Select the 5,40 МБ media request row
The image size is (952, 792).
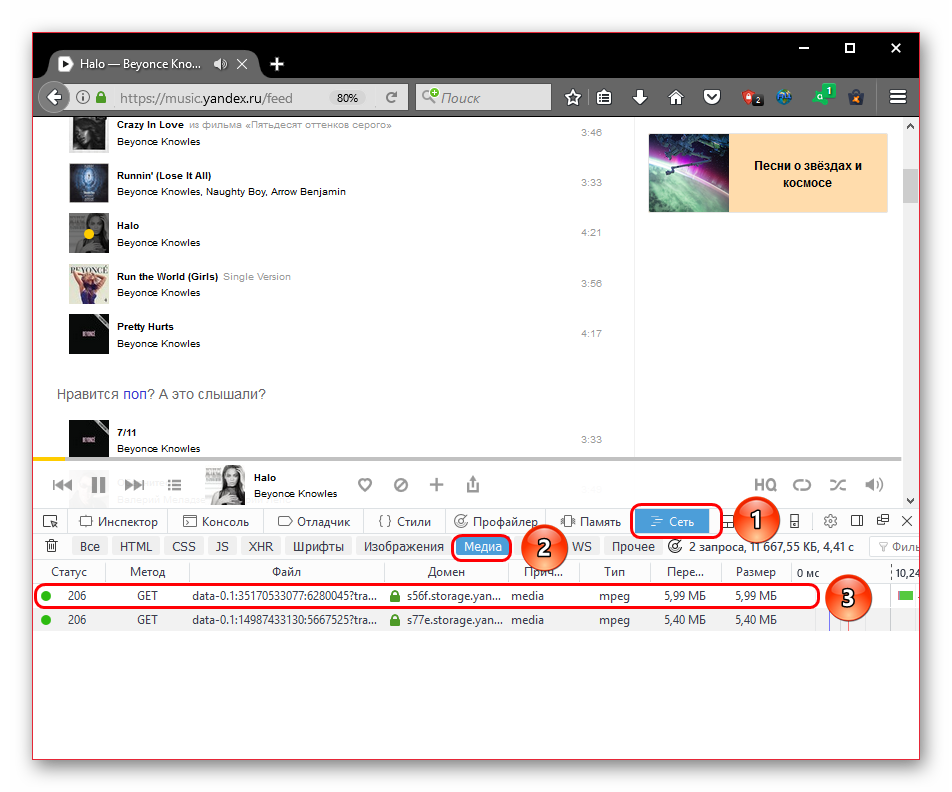pos(475,620)
